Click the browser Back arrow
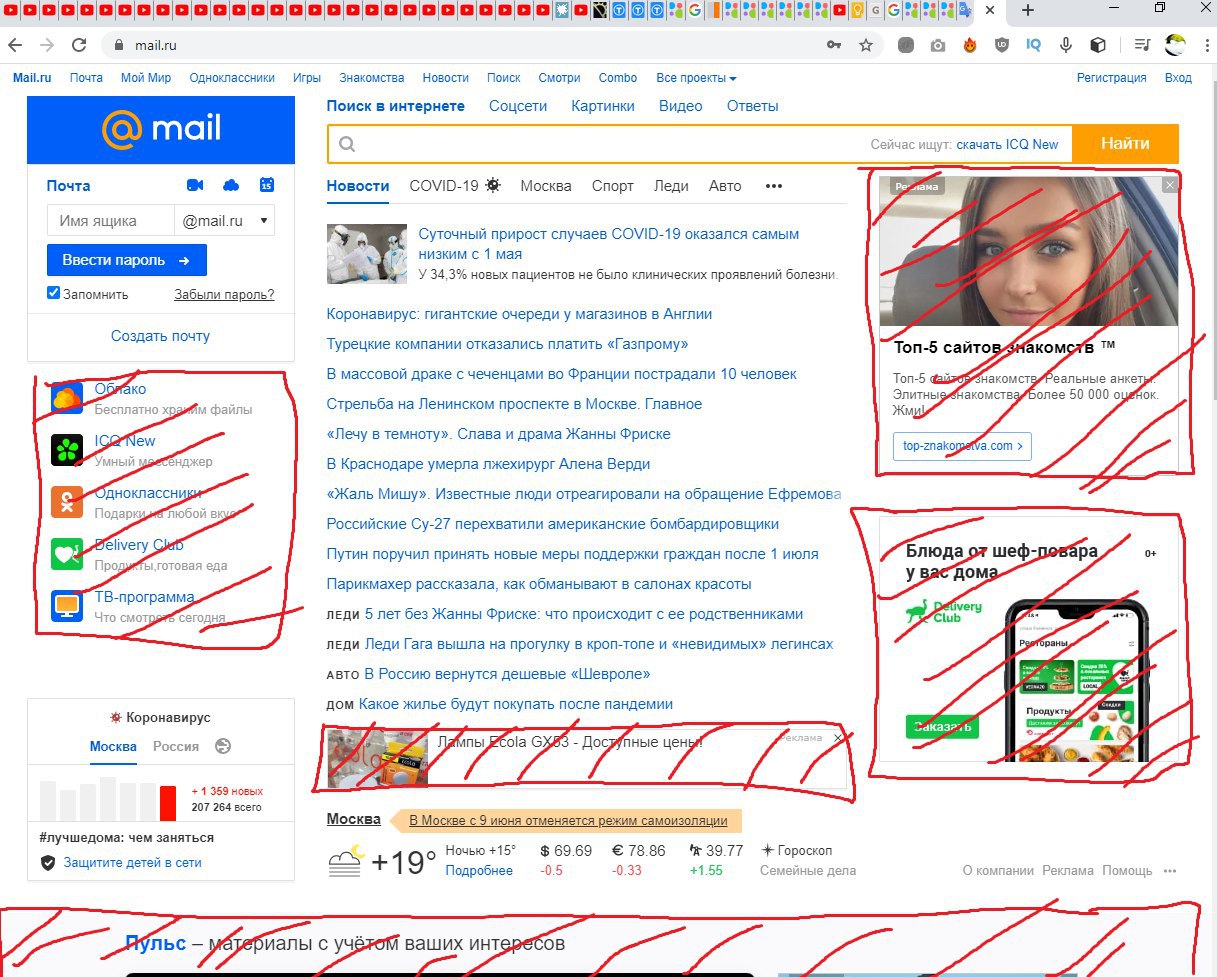Image resolution: width=1217 pixels, height=977 pixels. point(14,45)
